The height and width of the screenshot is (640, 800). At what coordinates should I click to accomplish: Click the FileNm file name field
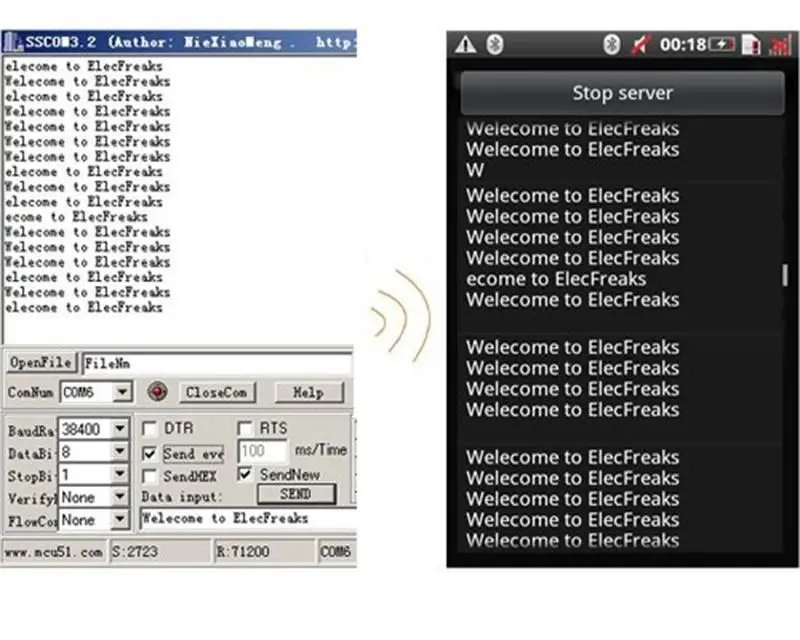217,363
